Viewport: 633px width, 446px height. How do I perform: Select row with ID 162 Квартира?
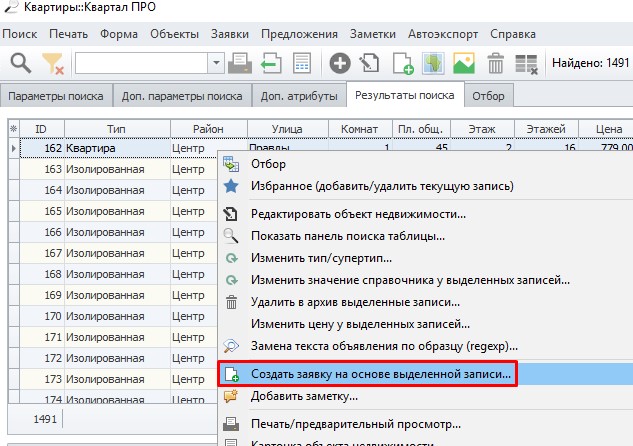pyautogui.click(x=119, y=148)
